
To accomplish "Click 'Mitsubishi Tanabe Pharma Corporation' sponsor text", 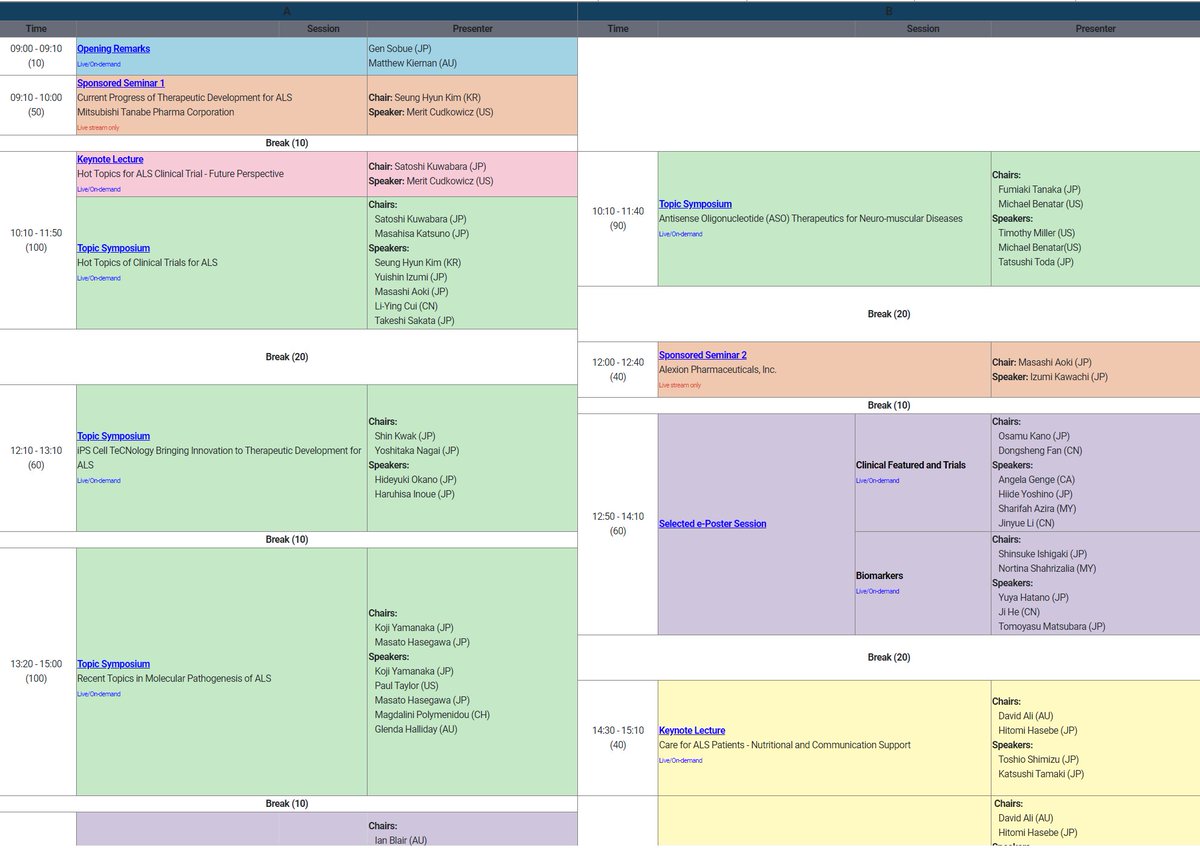I will (x=156, y=112).
